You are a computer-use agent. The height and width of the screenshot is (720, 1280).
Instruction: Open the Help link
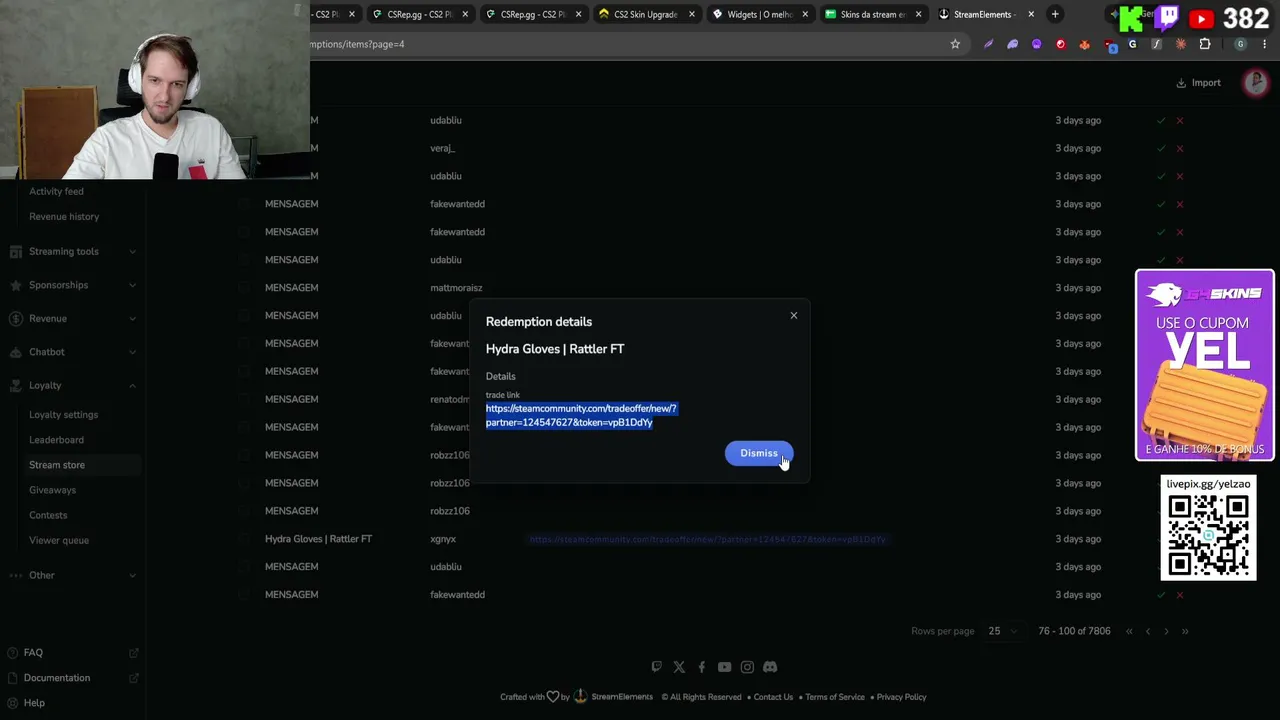[34, 703]
